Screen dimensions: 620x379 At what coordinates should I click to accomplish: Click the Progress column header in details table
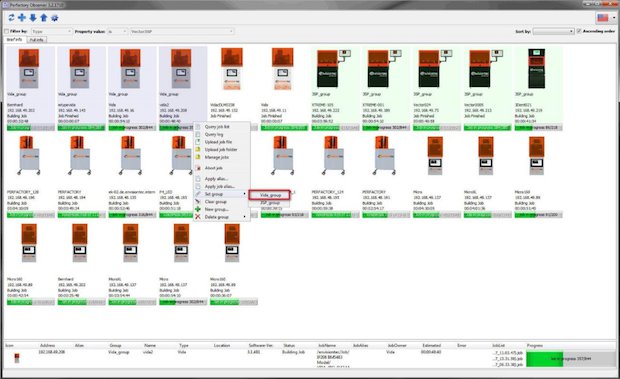(x=535, y=345)
